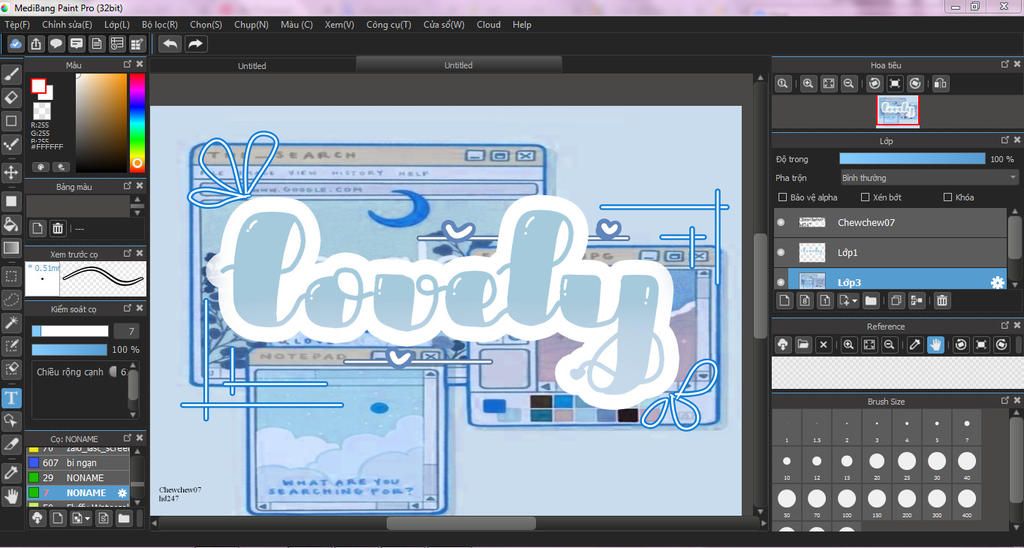The width and height of the screenshot is (1024, 548).
Task: Open the Tệp(F) menu
Action: click(18, 25)
